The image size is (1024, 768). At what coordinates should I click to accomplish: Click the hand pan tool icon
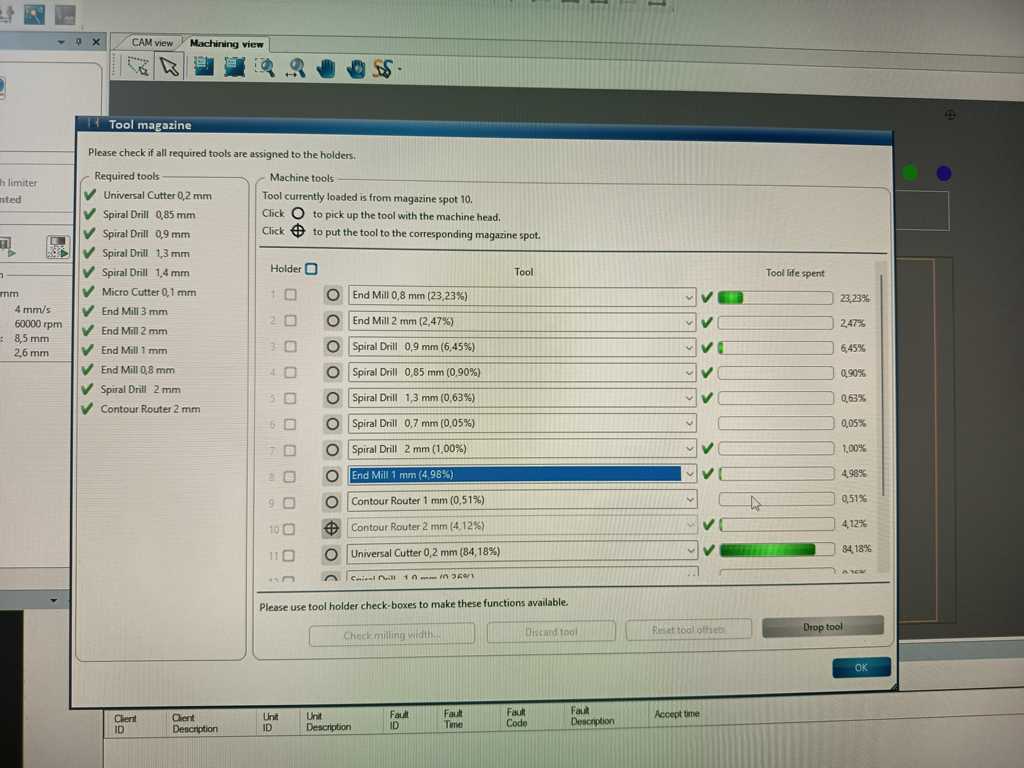tap(325, 69)
